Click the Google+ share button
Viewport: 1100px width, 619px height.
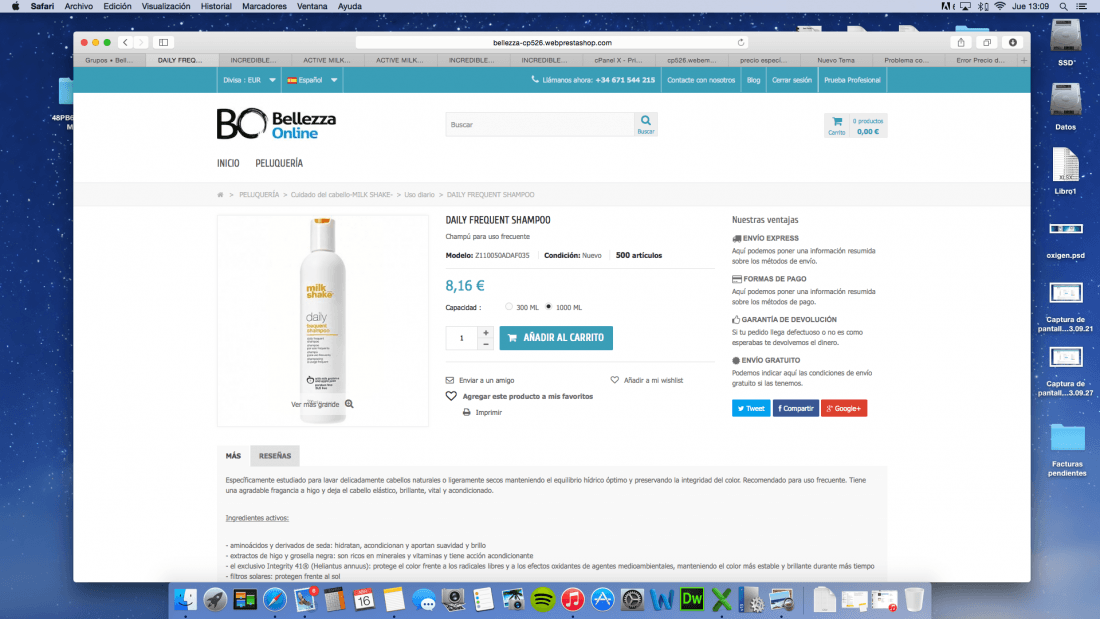(844, 408)
